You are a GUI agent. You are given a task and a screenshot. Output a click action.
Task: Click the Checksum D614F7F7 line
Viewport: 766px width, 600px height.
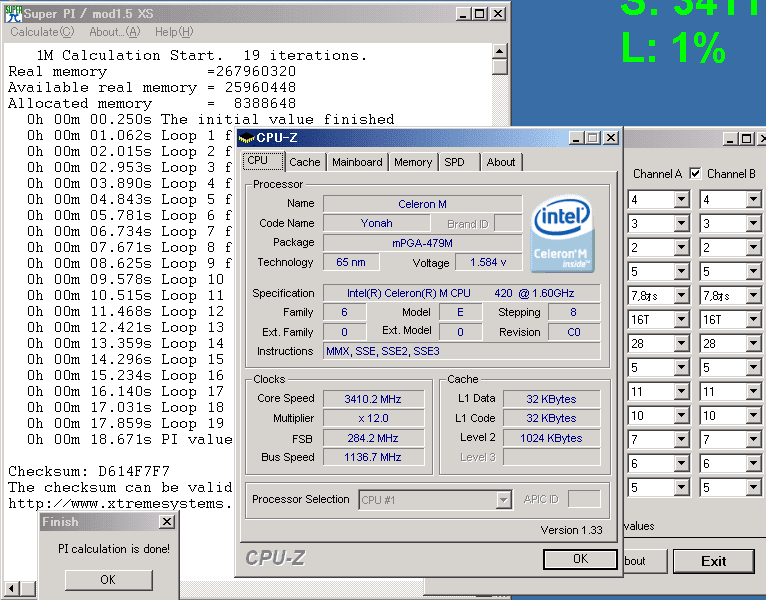(x=89, y=471)
